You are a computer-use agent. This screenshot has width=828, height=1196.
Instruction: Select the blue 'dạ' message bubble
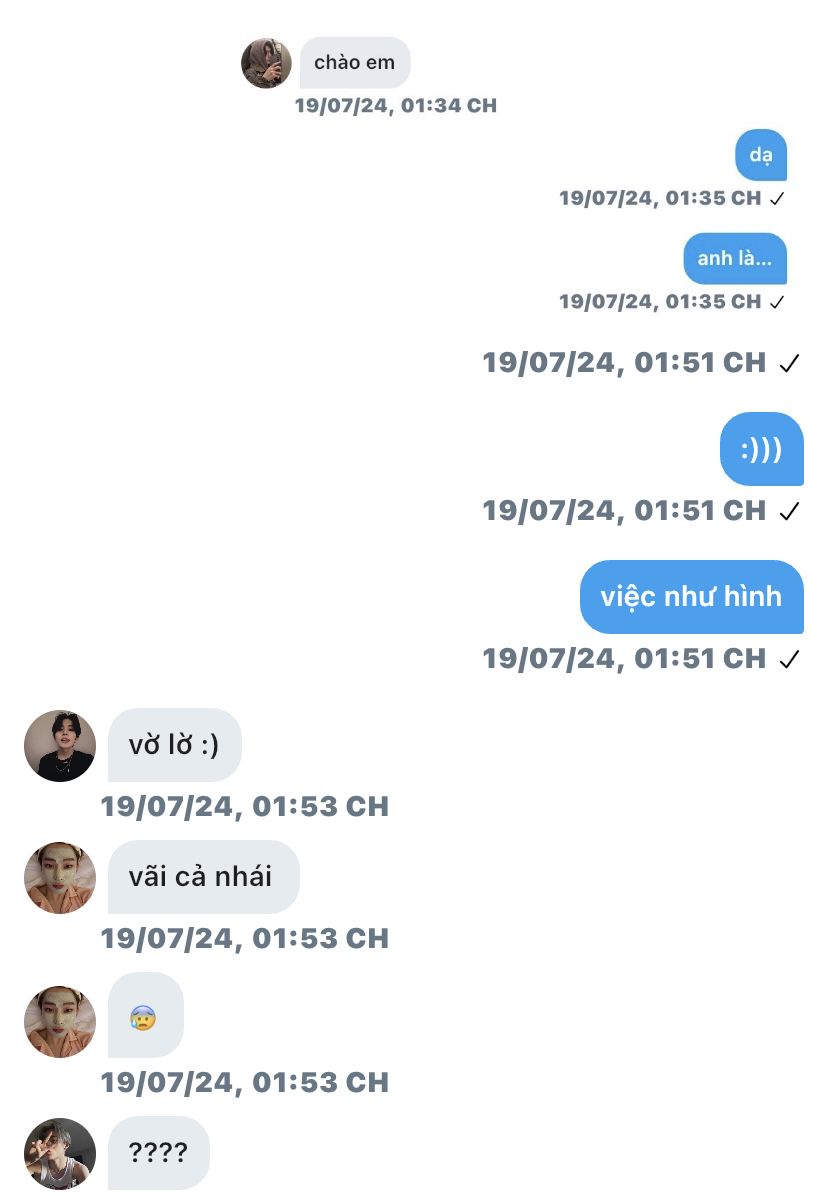tap(761, 155)
